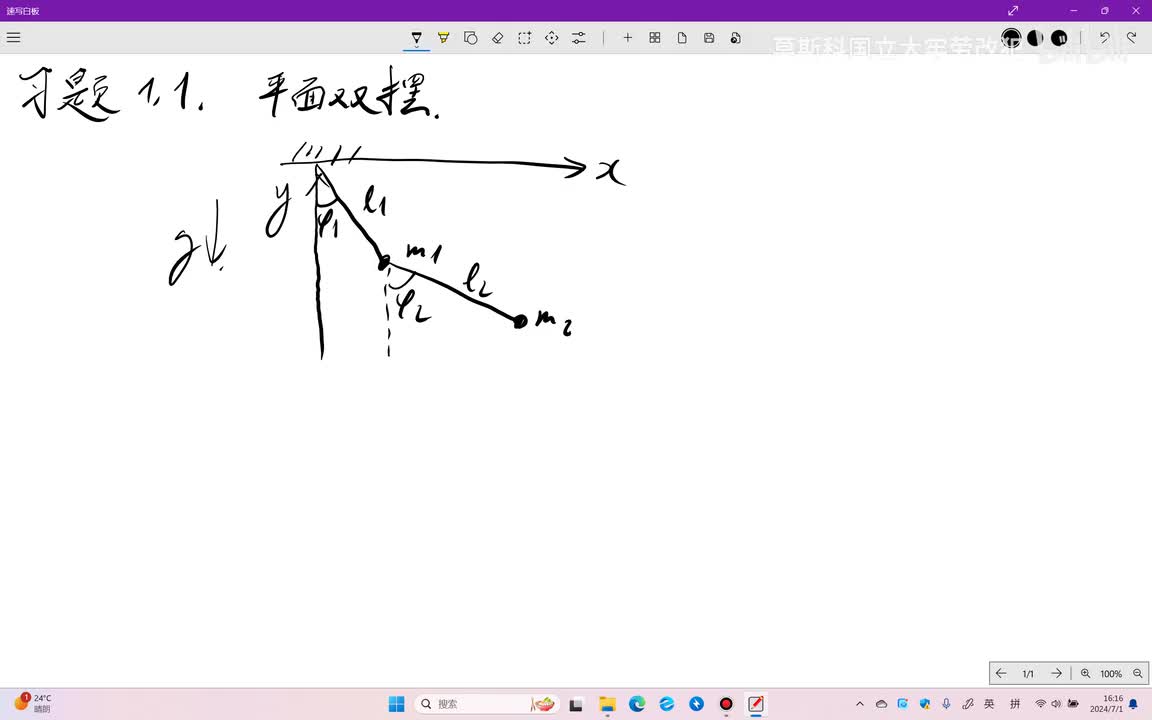The height and width of the screenshot is (720, 1152).
Task: Switch input language 英 indicator
Action: pyautogui.click(x=989, y=704)
